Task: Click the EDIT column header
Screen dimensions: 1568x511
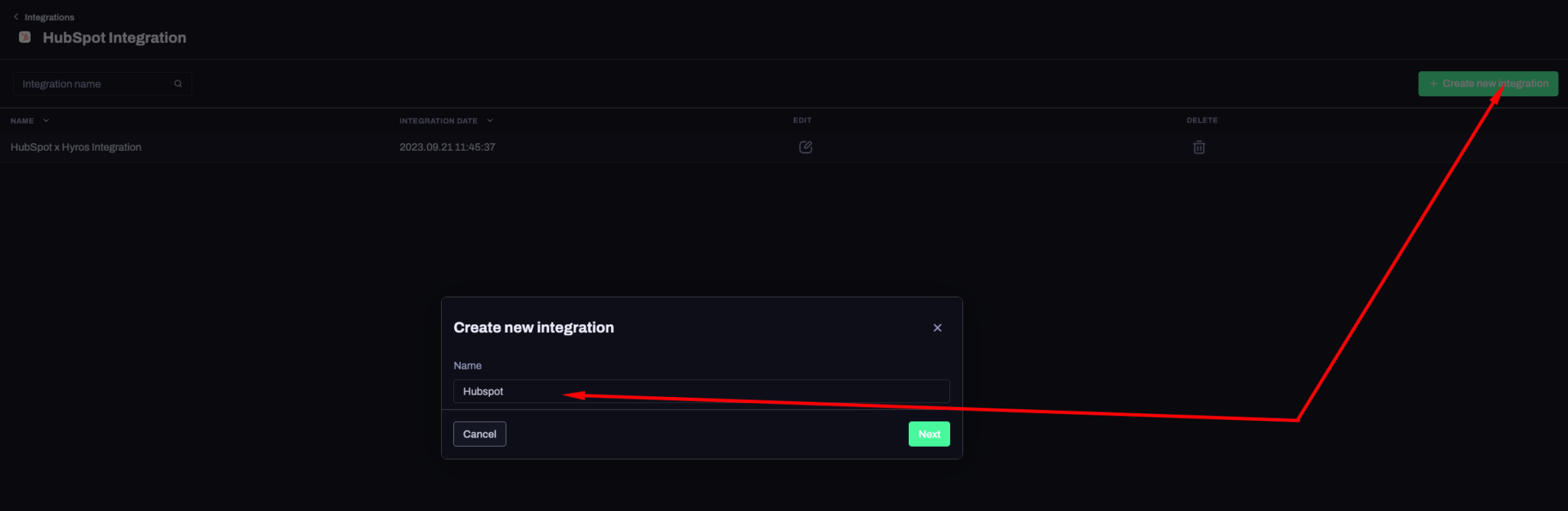Action: click(802, 120)
